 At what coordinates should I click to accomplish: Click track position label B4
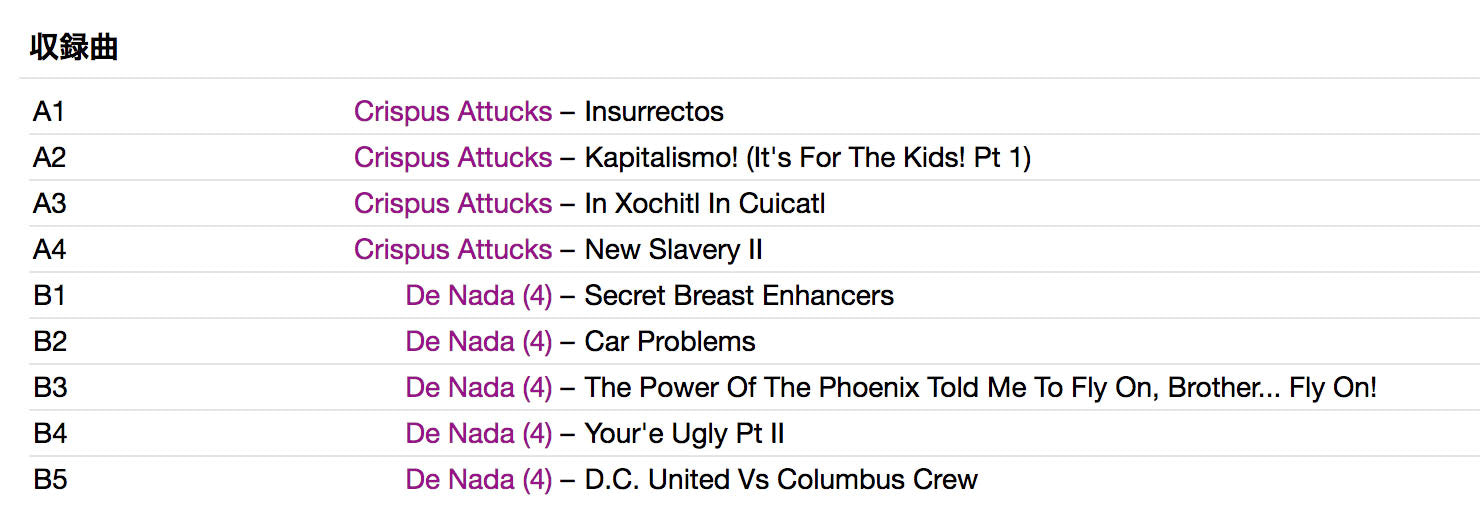(50, 433)
